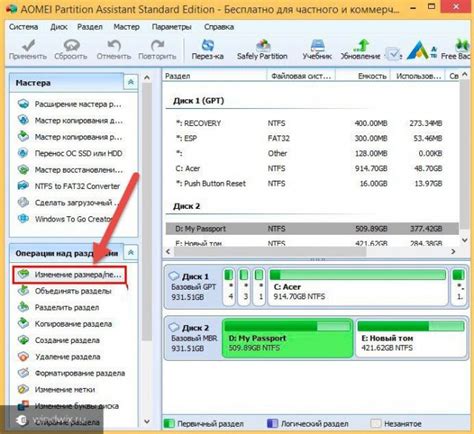The height and width of the screenshot is (434, 474).
Task: Click the Диск 2 group header
Action: [186, 206]
